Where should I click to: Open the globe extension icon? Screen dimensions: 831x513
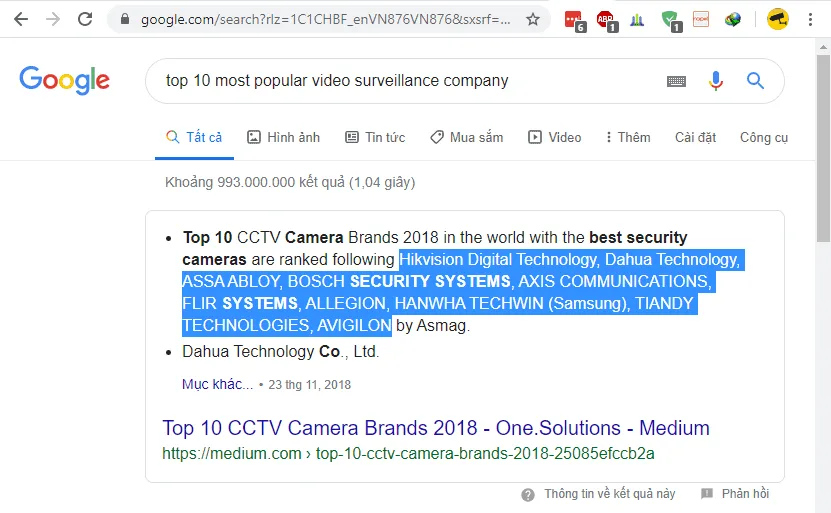(x=733, y=20)
